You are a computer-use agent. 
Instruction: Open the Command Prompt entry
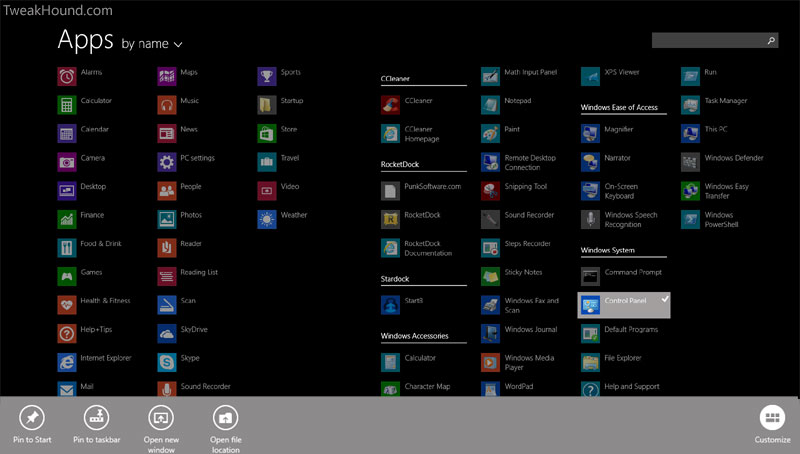[x=621, y=276]
